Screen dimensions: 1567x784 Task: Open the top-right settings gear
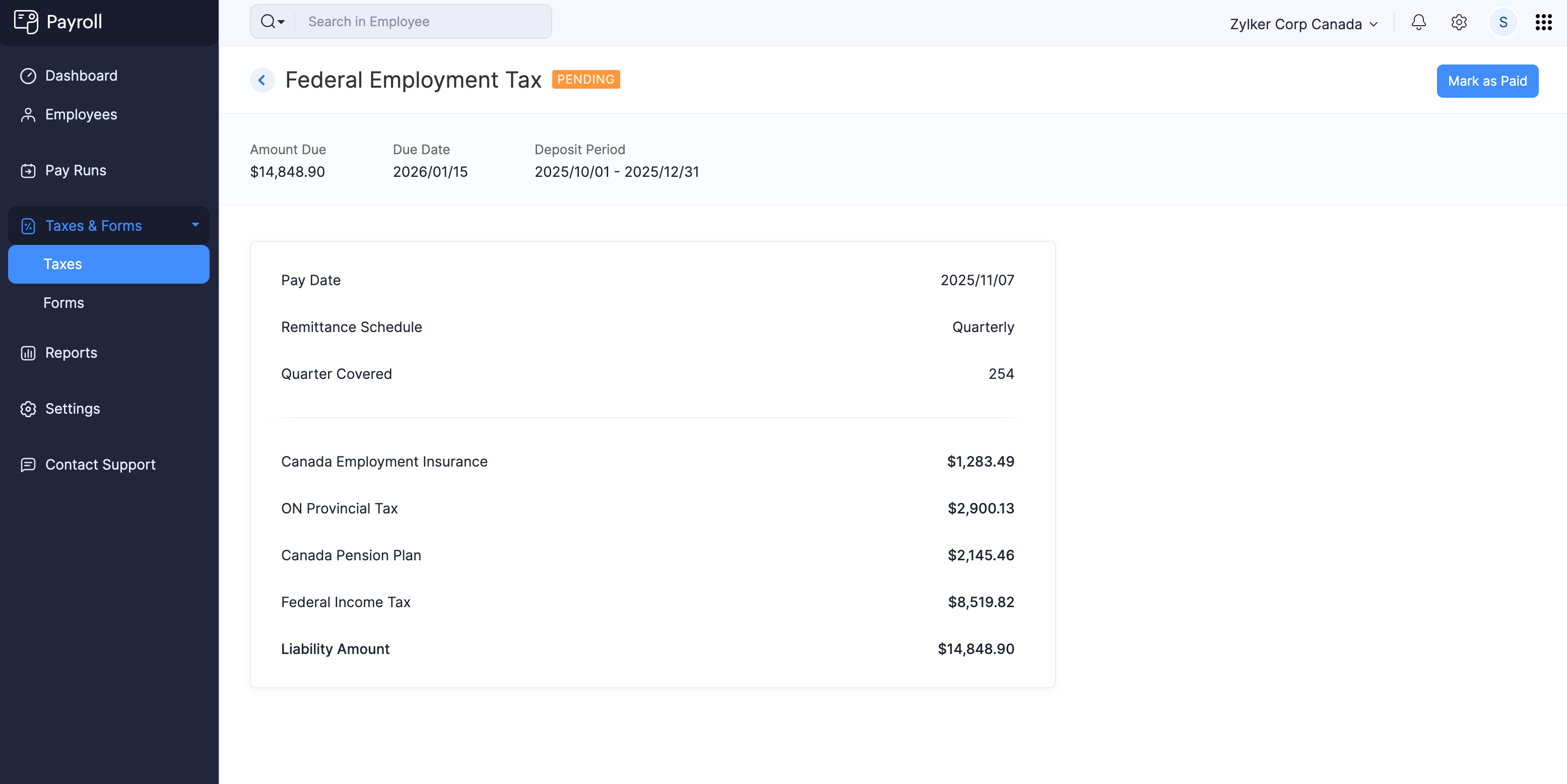tap(1459, 23)
